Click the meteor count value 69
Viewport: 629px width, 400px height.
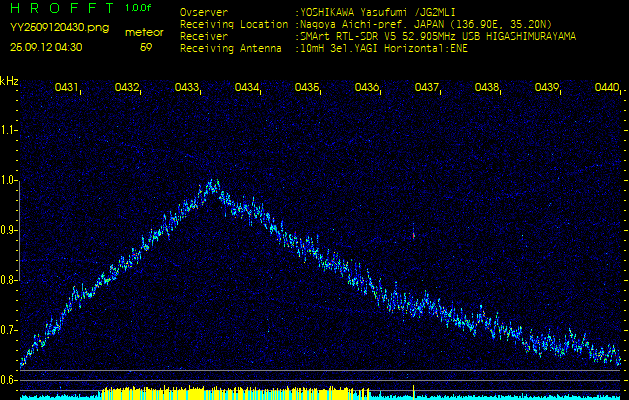coord(146,47)
